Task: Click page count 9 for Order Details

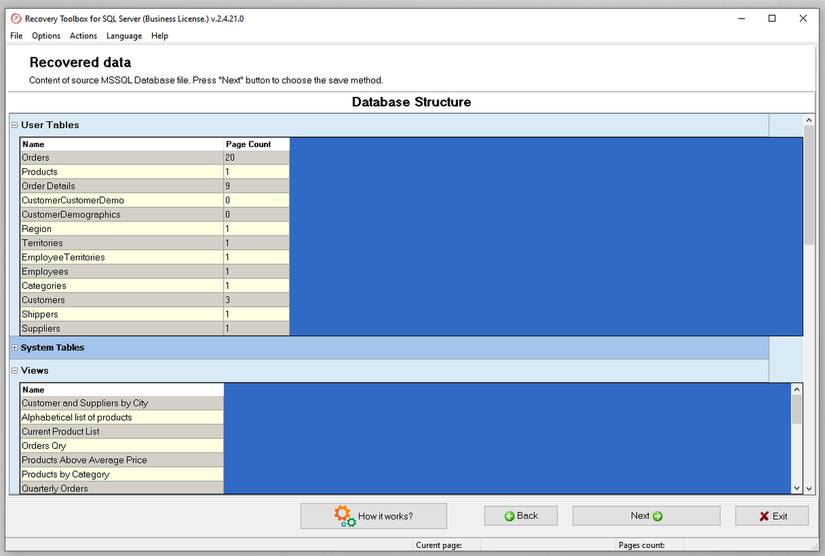Action: pyautogui.click(x=256, y=186)
